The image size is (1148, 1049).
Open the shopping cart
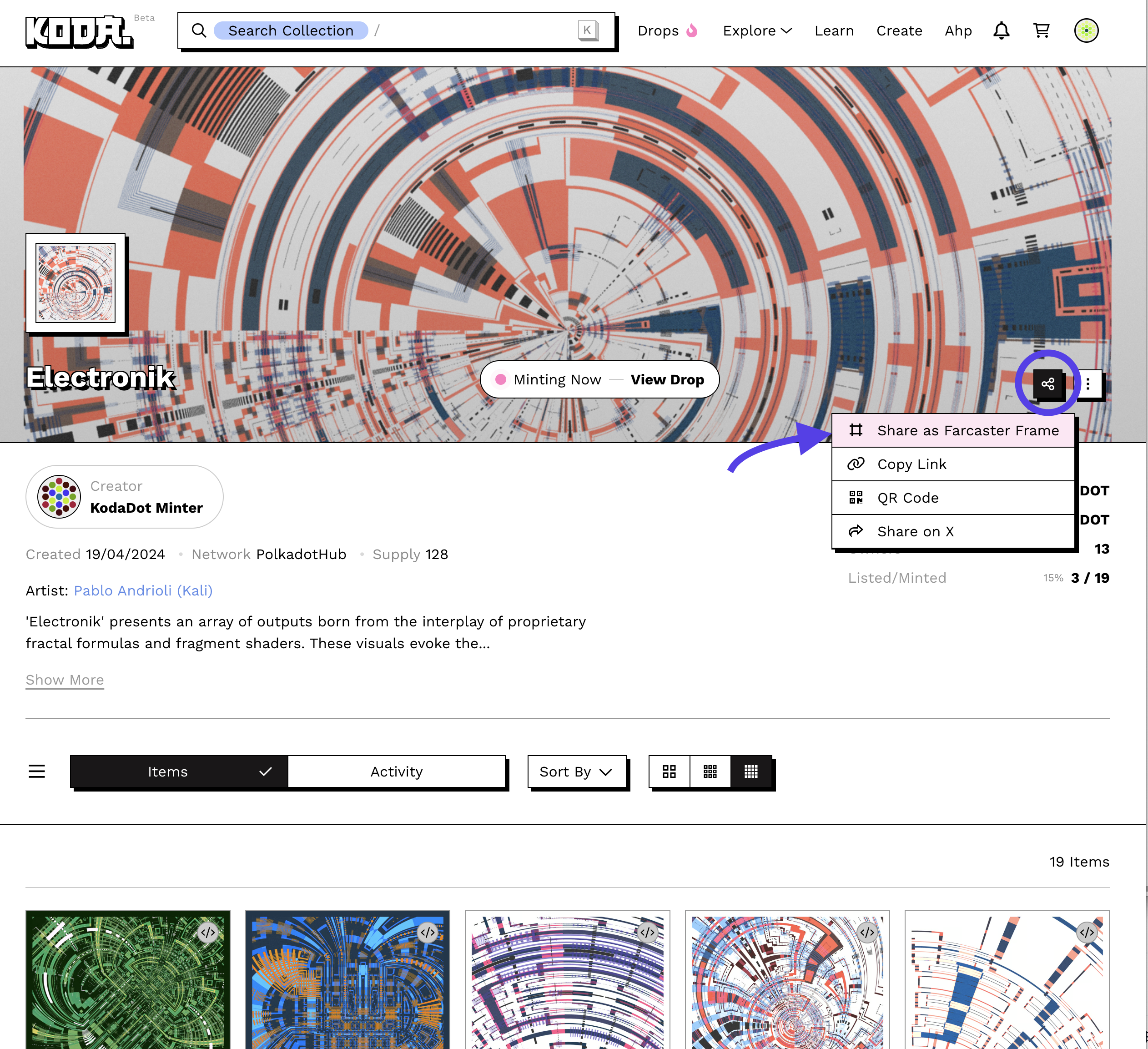(1041, 31)
